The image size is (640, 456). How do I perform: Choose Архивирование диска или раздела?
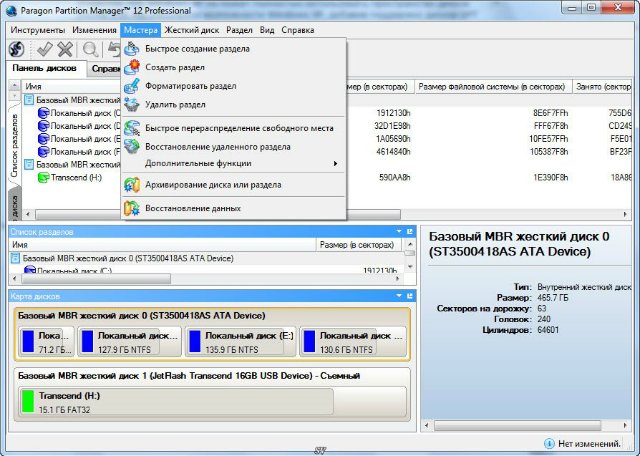click(234, 185)
